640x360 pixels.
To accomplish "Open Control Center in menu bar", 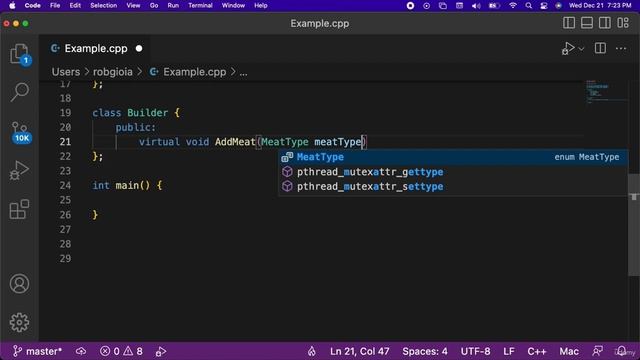I will (x=544, y=5).
